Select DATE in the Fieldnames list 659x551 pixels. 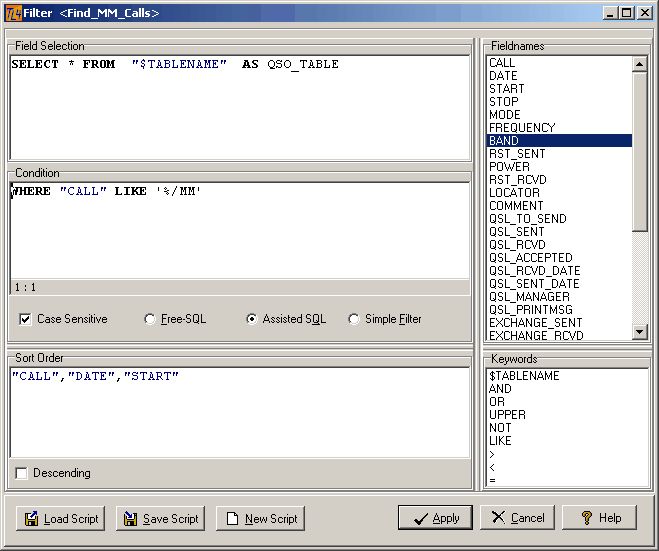(x=559, y=76)
